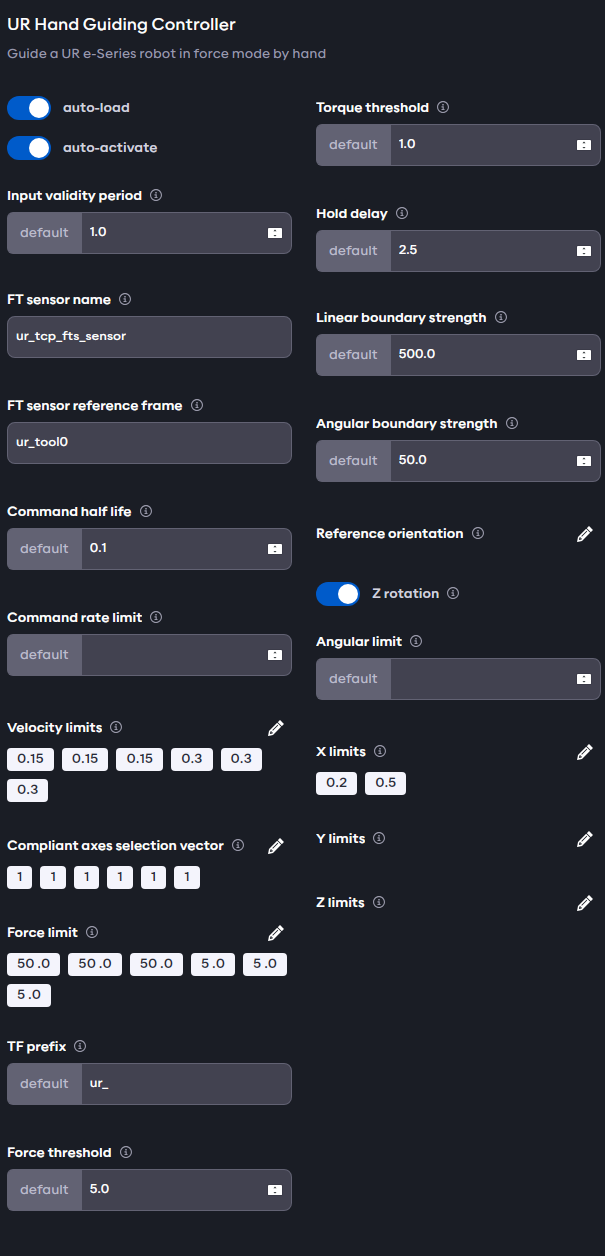Edit the X limits values
The image size is (605, 1256).
(x=585, y=752)
